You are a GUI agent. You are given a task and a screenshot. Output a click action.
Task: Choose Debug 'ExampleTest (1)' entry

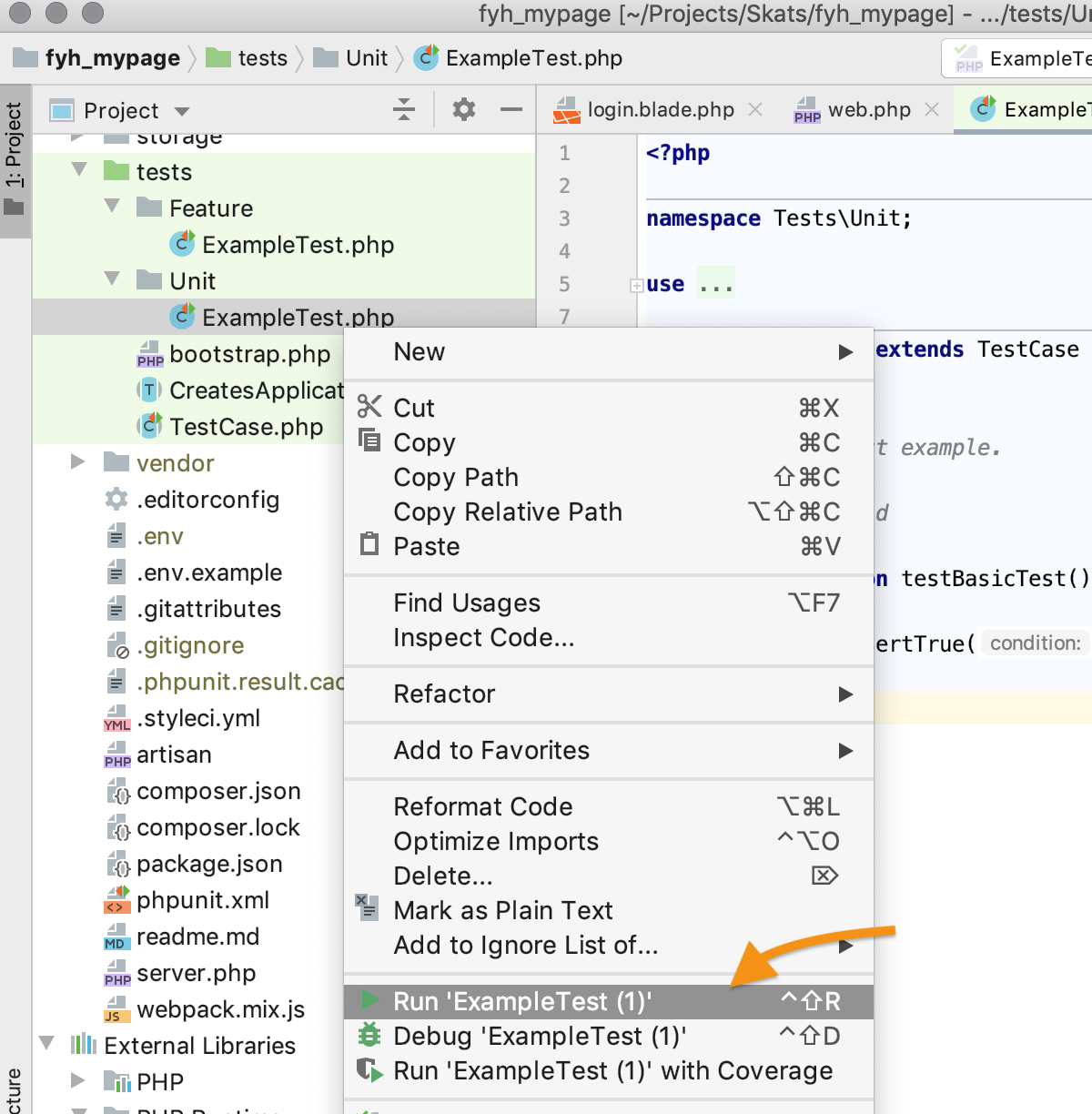(x=609, y=1036)
